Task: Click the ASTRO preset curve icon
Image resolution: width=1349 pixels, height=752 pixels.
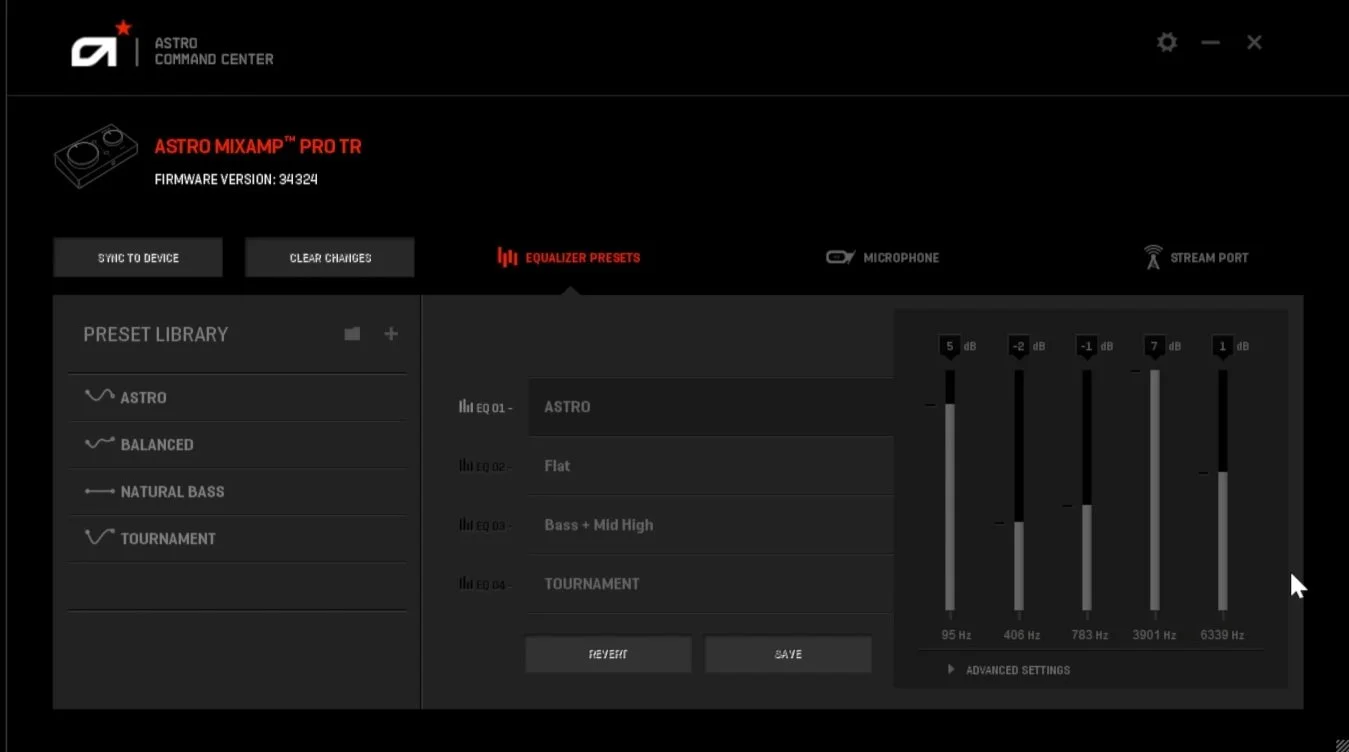Action: point(99,396)
